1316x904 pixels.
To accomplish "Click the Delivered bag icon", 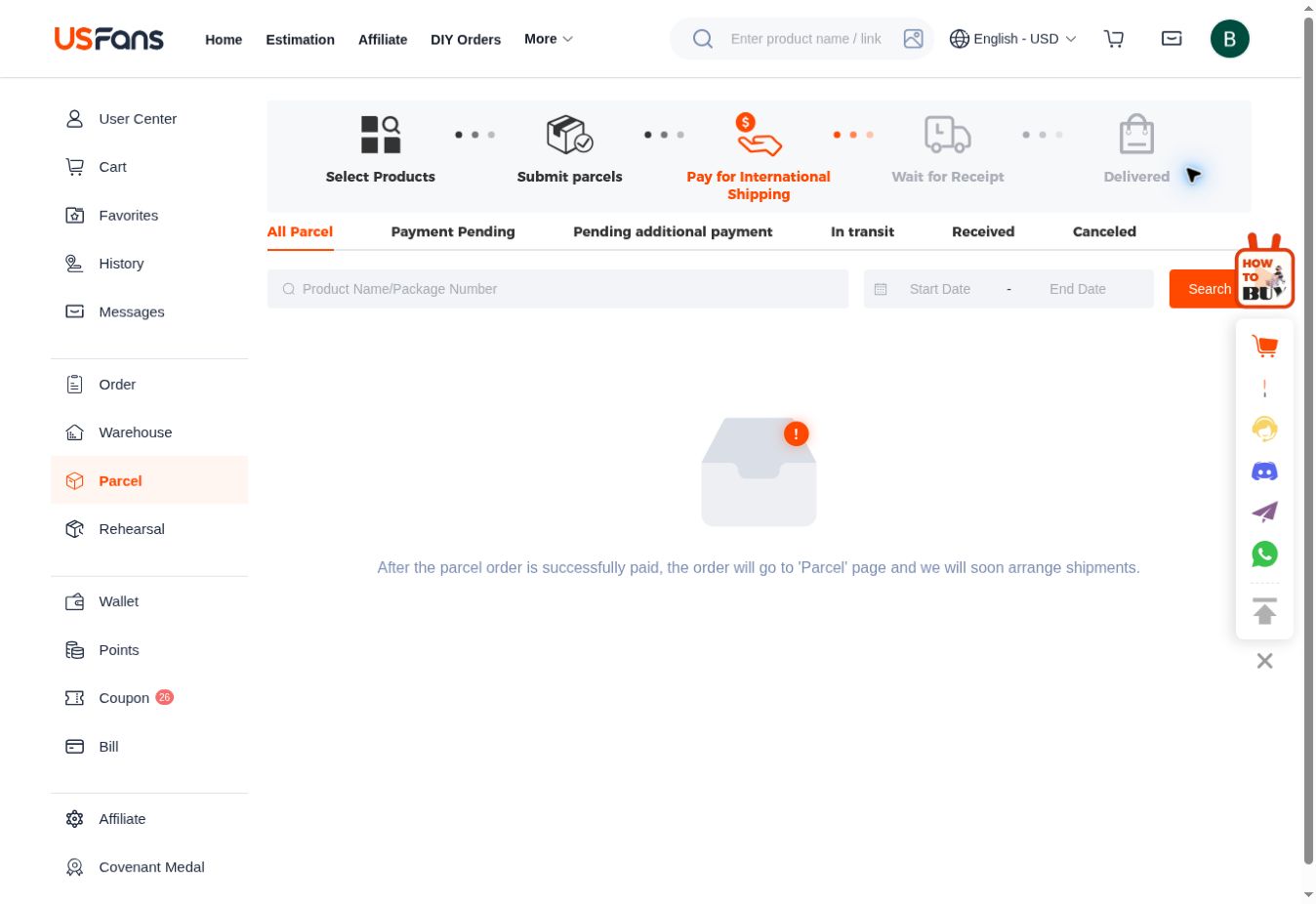I will click(1136, 135).
